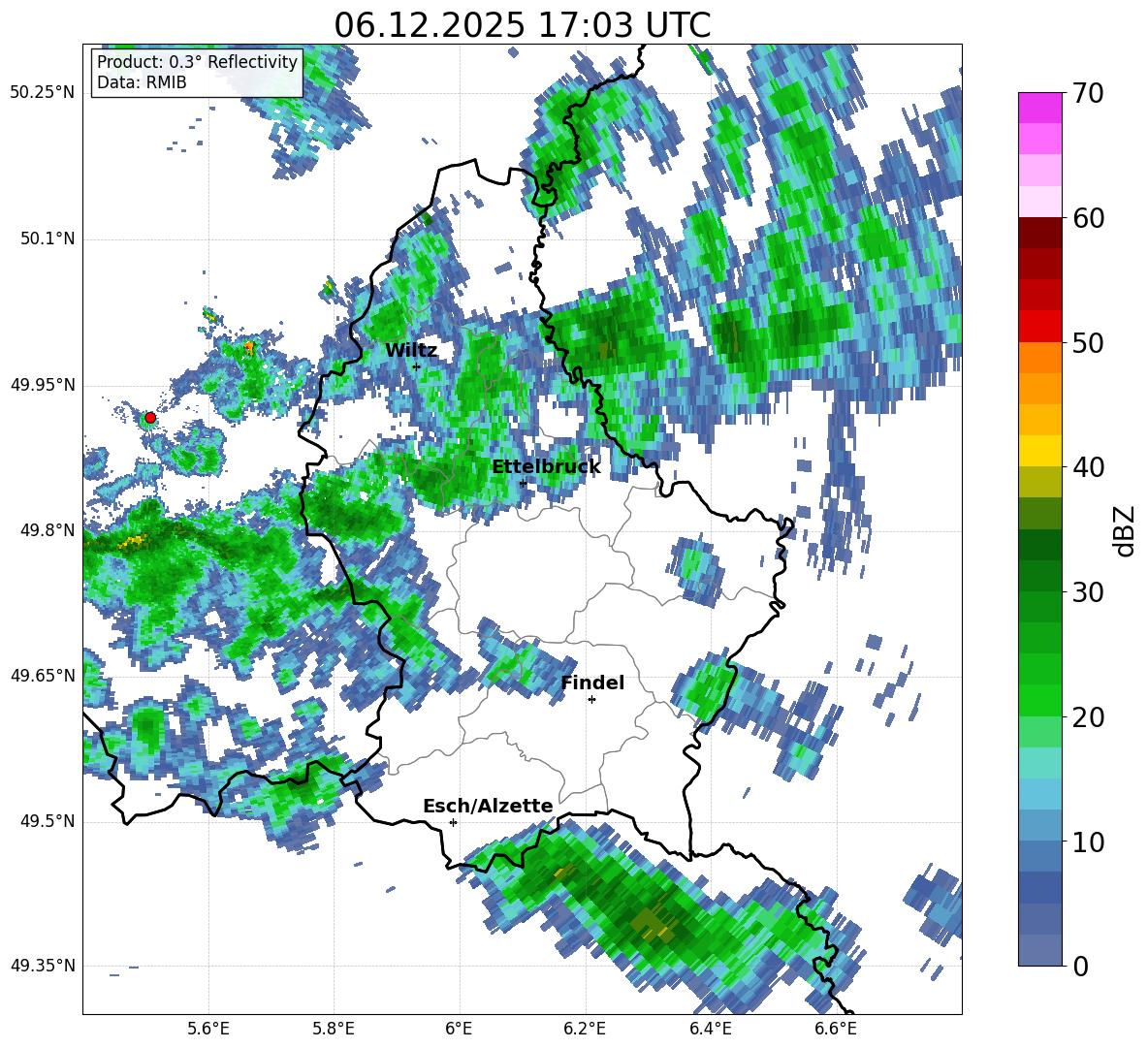
Task: Click the colorbar value 40
Action: coord(1088,467)
